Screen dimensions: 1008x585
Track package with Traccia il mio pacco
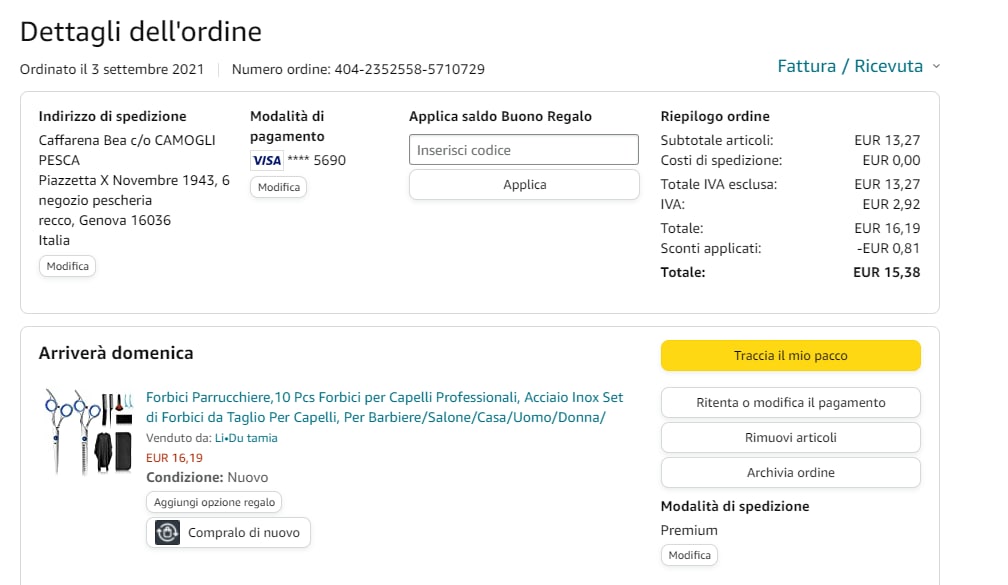coord(790,356)
